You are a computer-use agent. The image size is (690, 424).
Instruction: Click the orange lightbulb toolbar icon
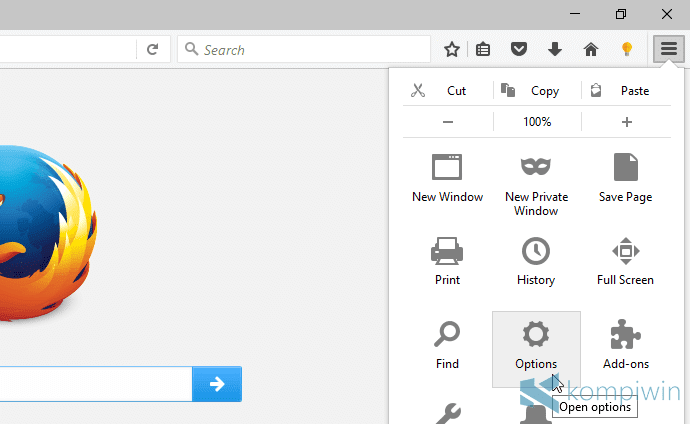[x=627, y=49]
